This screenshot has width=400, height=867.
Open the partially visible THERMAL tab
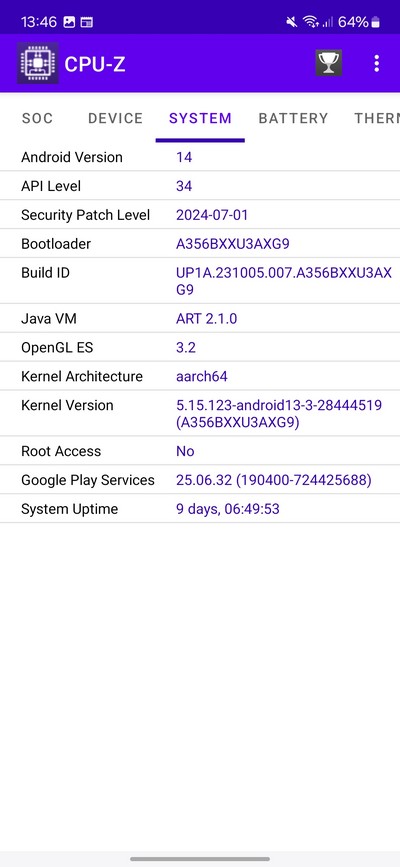coord(377,118)
